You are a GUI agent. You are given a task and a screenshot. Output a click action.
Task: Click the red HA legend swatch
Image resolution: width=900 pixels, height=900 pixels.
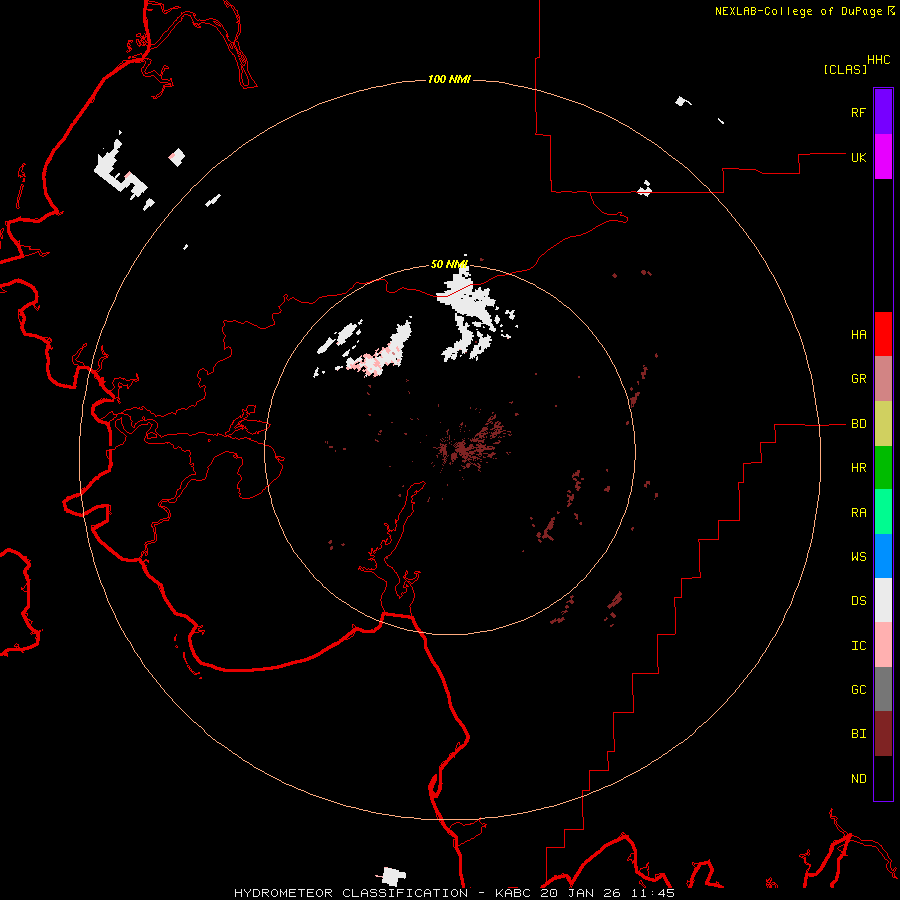click(x=883, y=334)
